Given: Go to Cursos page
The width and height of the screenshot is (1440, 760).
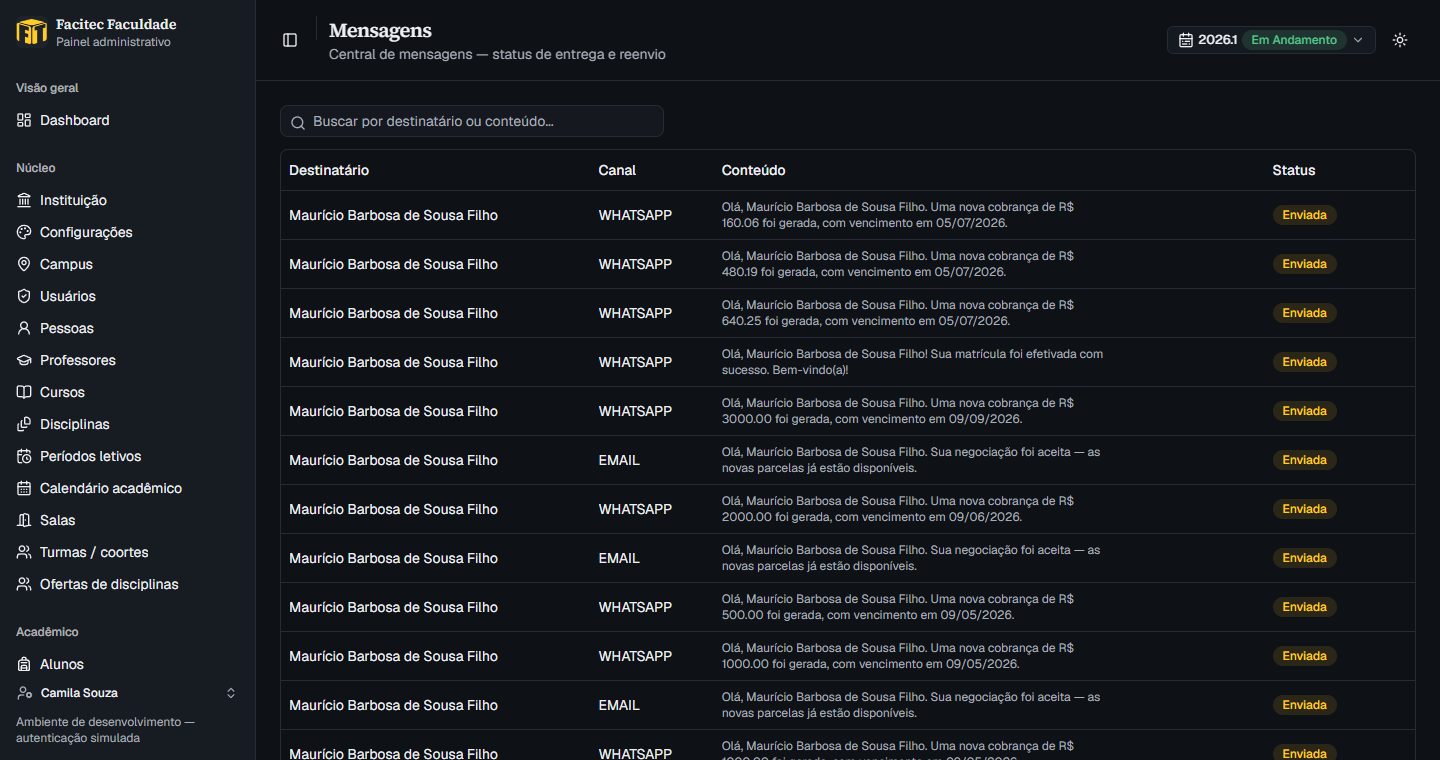Looking at the screenshot, I should [x=127, y=392].
